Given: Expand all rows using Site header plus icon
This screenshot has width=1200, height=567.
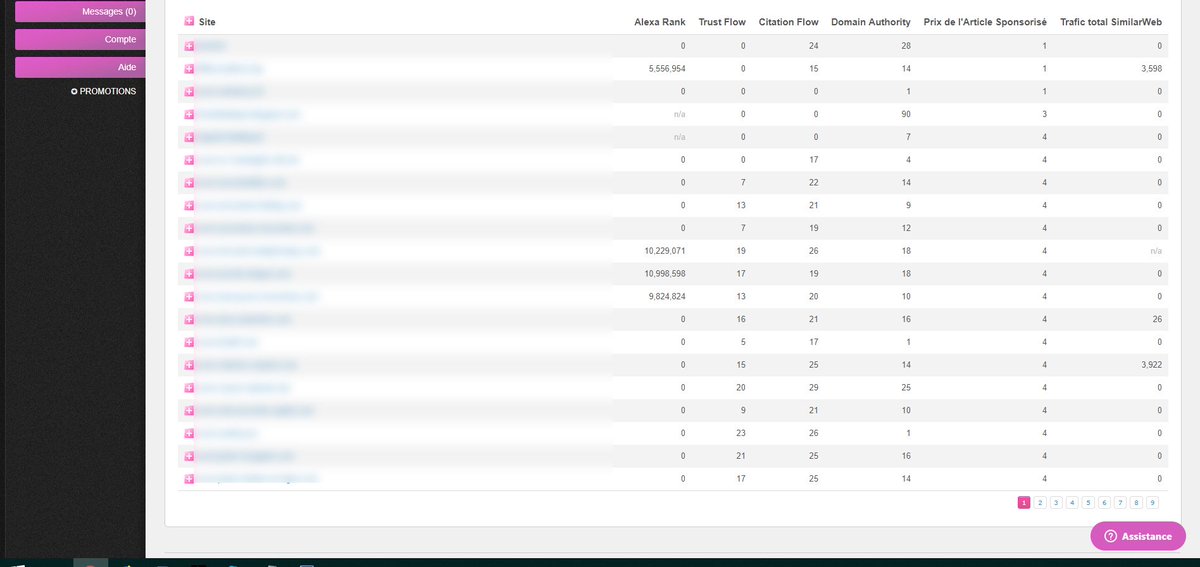Looking at the screenshot, I should click(x=189, y=21).
